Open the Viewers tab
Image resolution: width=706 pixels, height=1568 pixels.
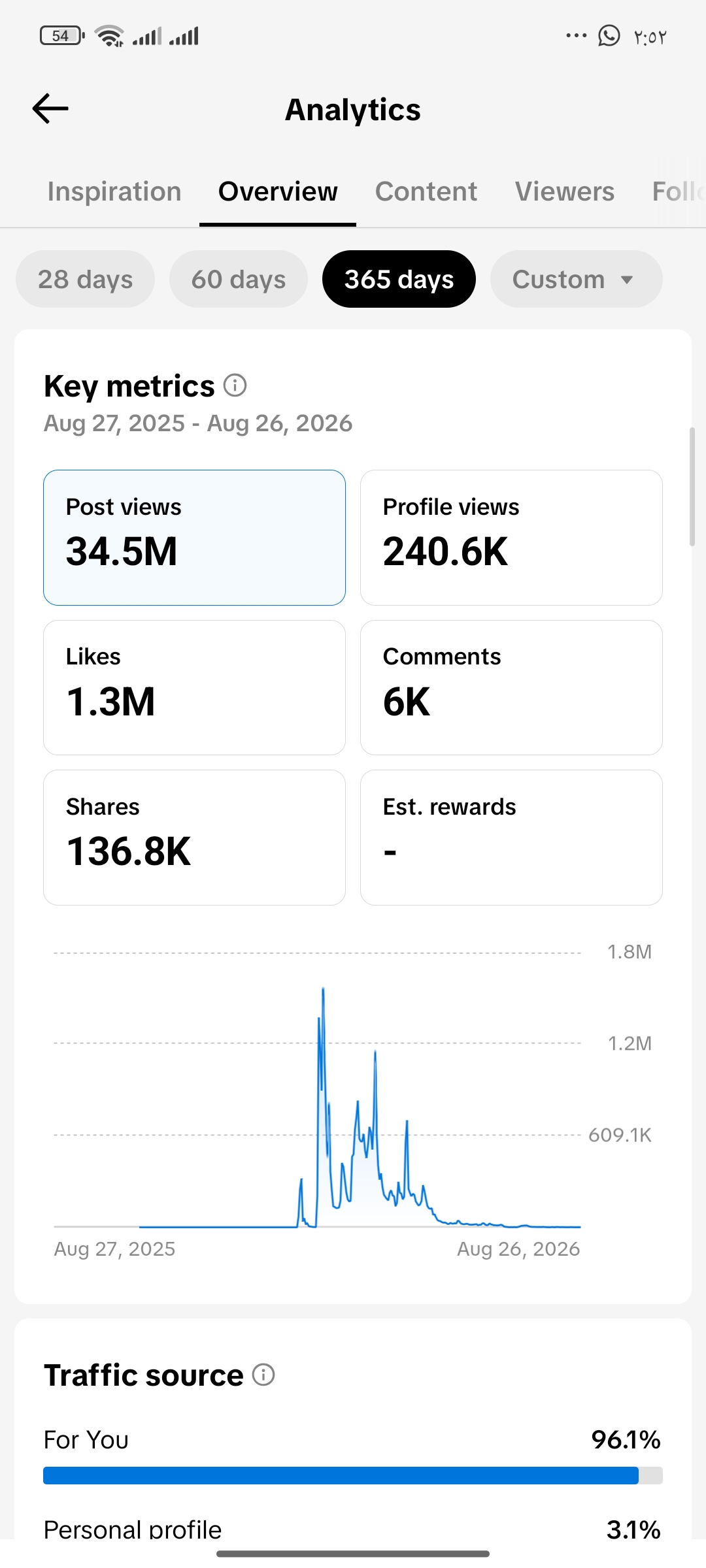[x=565, y=191]
